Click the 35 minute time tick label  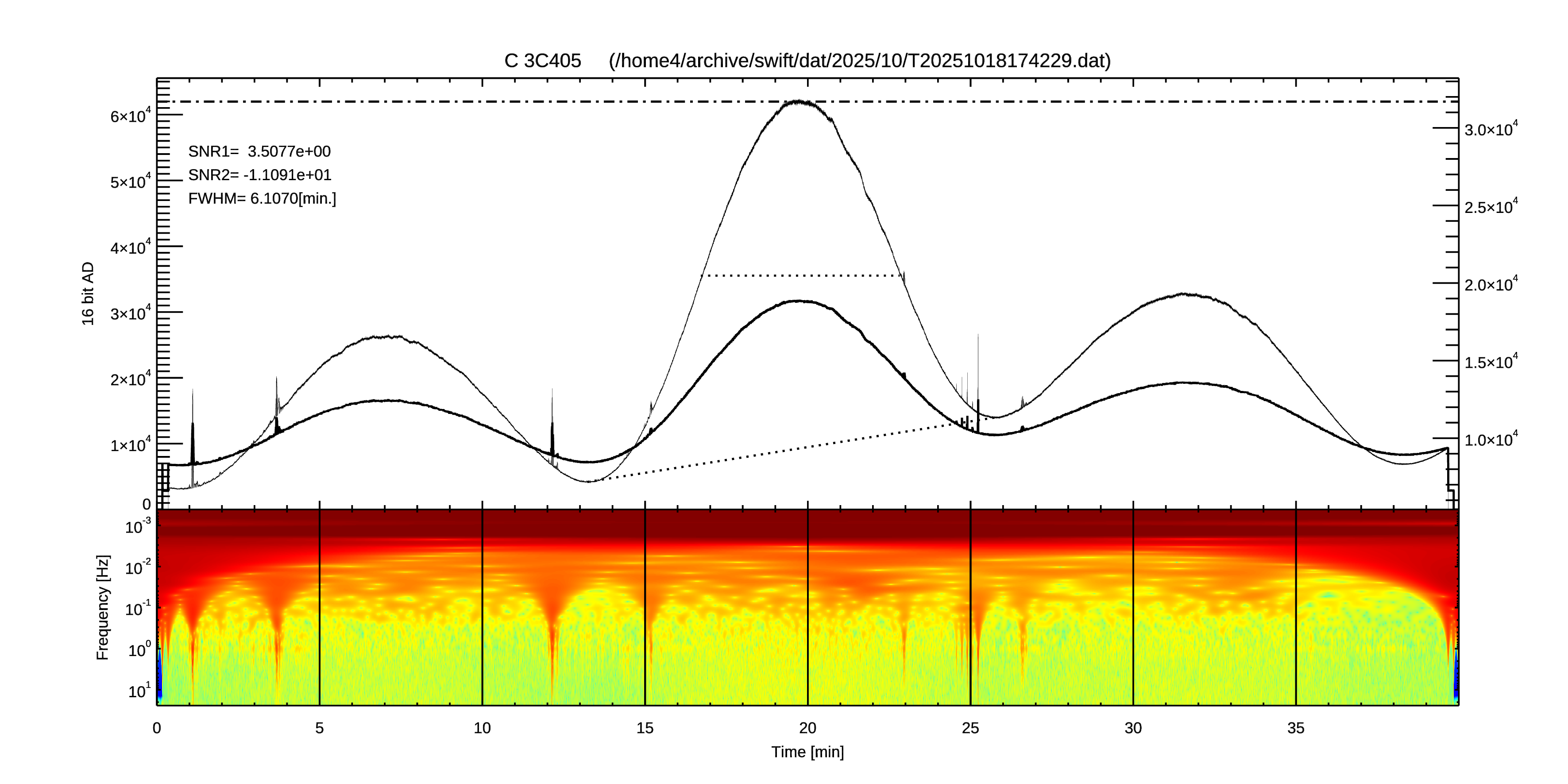(x=1295, y=728)
